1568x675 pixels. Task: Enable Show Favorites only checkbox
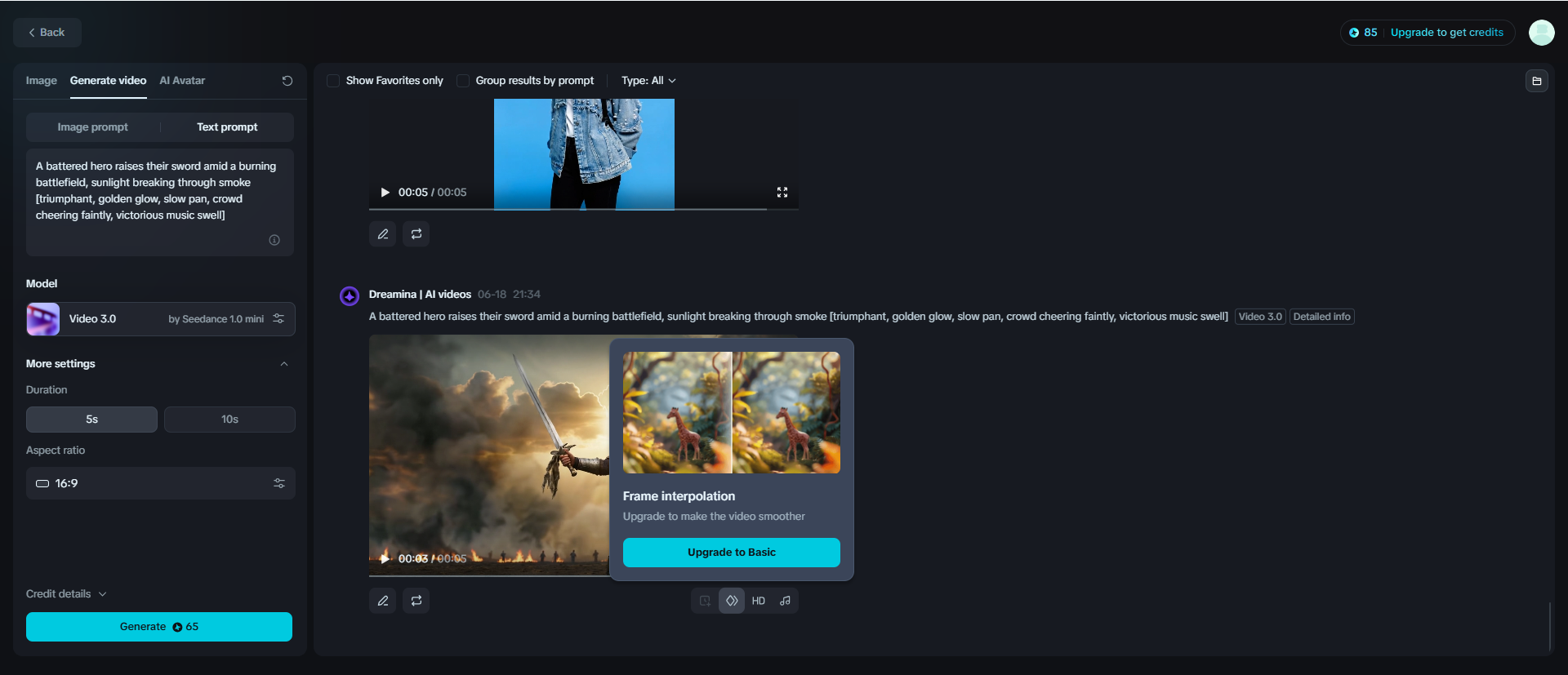point(333,81)
